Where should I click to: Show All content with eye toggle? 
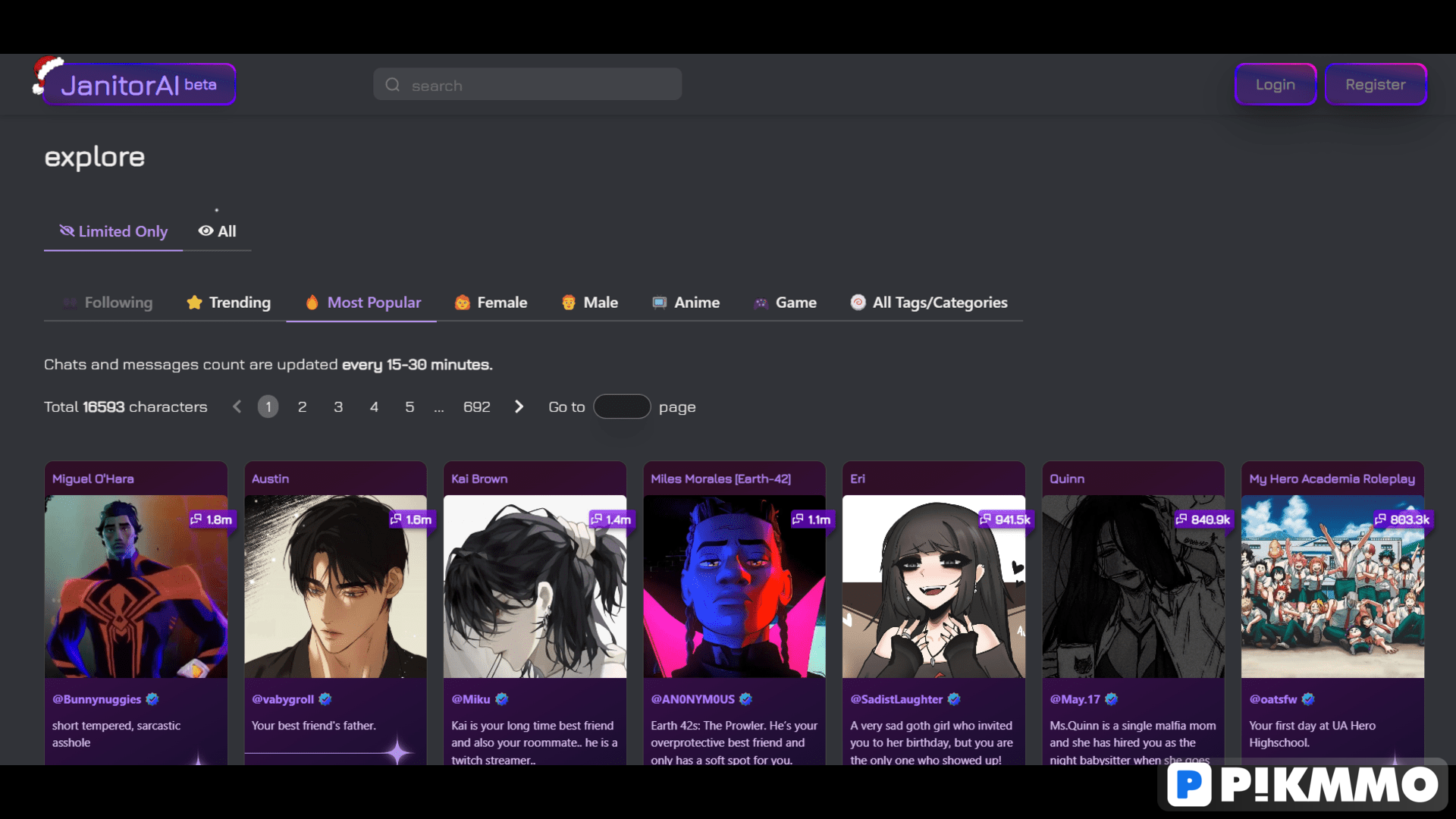coord(217,231)
